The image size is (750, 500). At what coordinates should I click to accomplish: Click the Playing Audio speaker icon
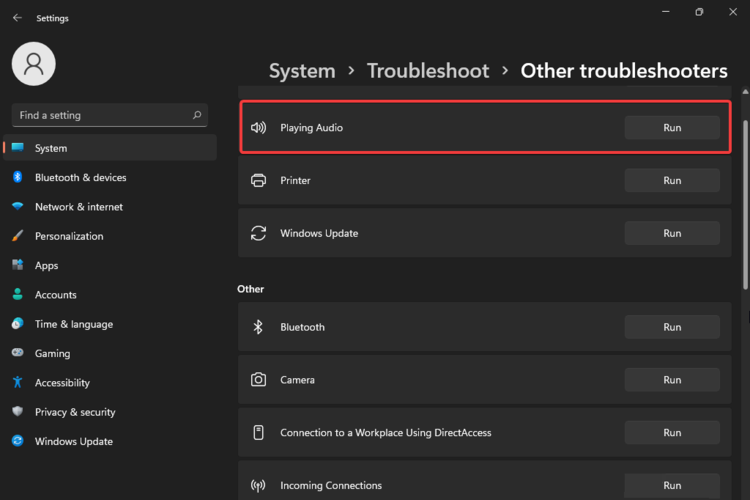258,127
